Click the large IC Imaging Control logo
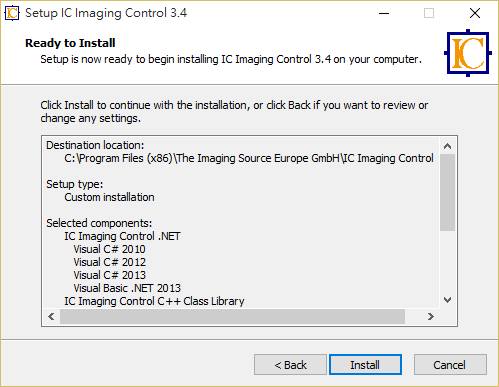This screenshot has width=499, height=387. pyautogui.click(x=468, y=53)
